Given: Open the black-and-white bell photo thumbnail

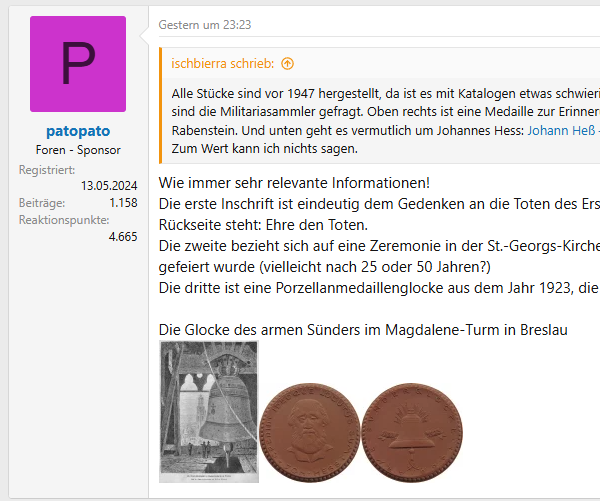Looking at the screenshot, I should pos(208,411).
